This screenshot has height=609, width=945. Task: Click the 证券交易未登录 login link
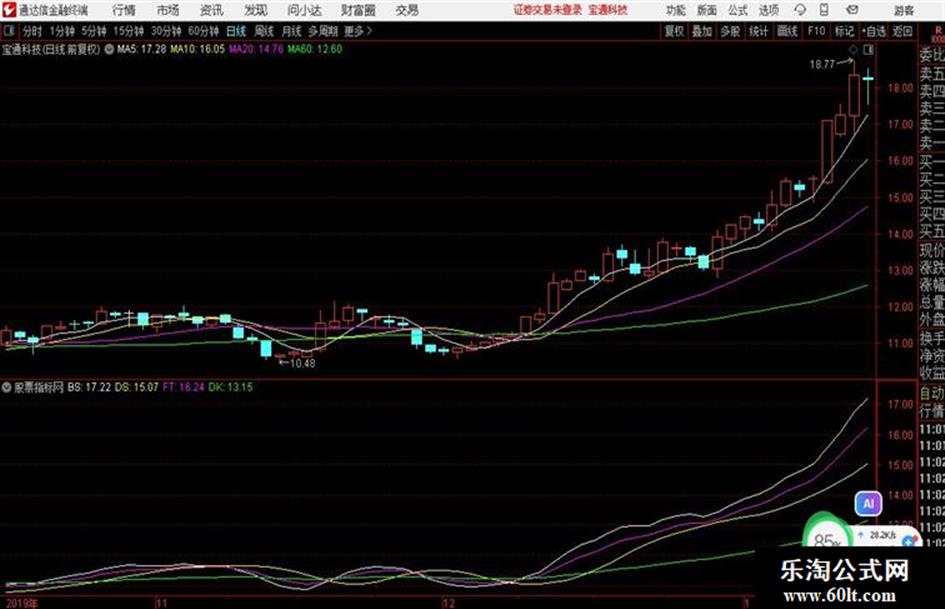pos(548,10)
